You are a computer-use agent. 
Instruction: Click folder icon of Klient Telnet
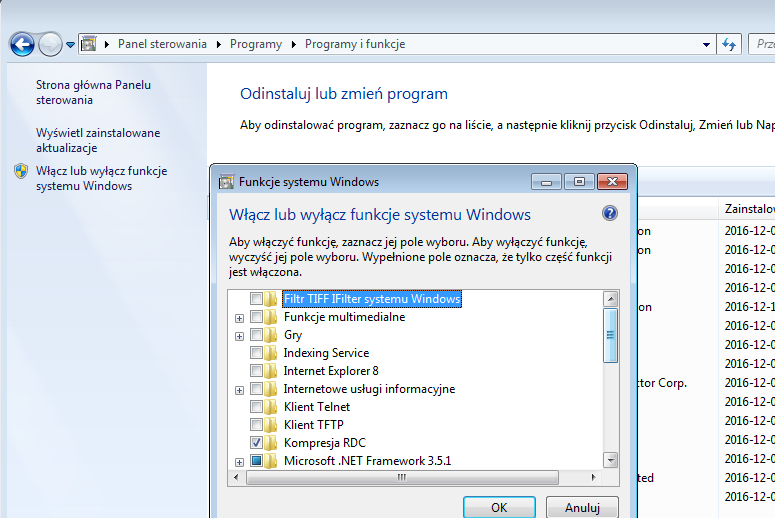coord(271,406)
